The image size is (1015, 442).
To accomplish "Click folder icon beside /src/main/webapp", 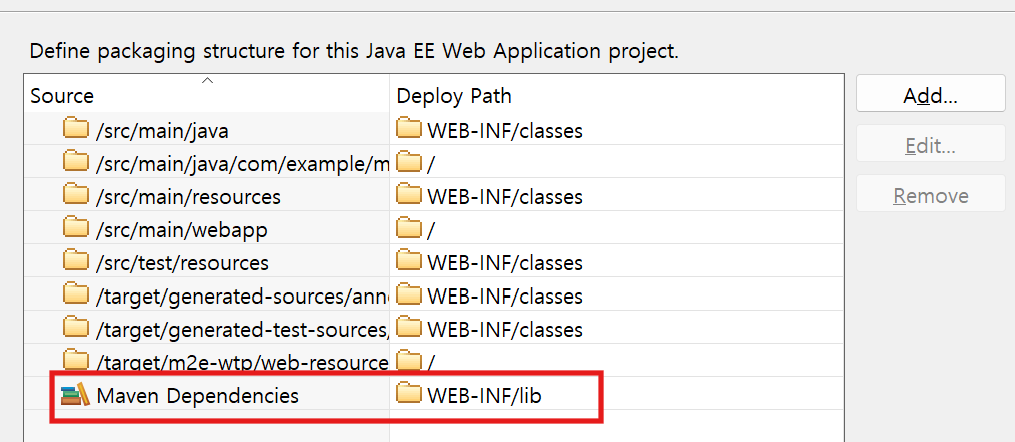I will tap(76, 229).
